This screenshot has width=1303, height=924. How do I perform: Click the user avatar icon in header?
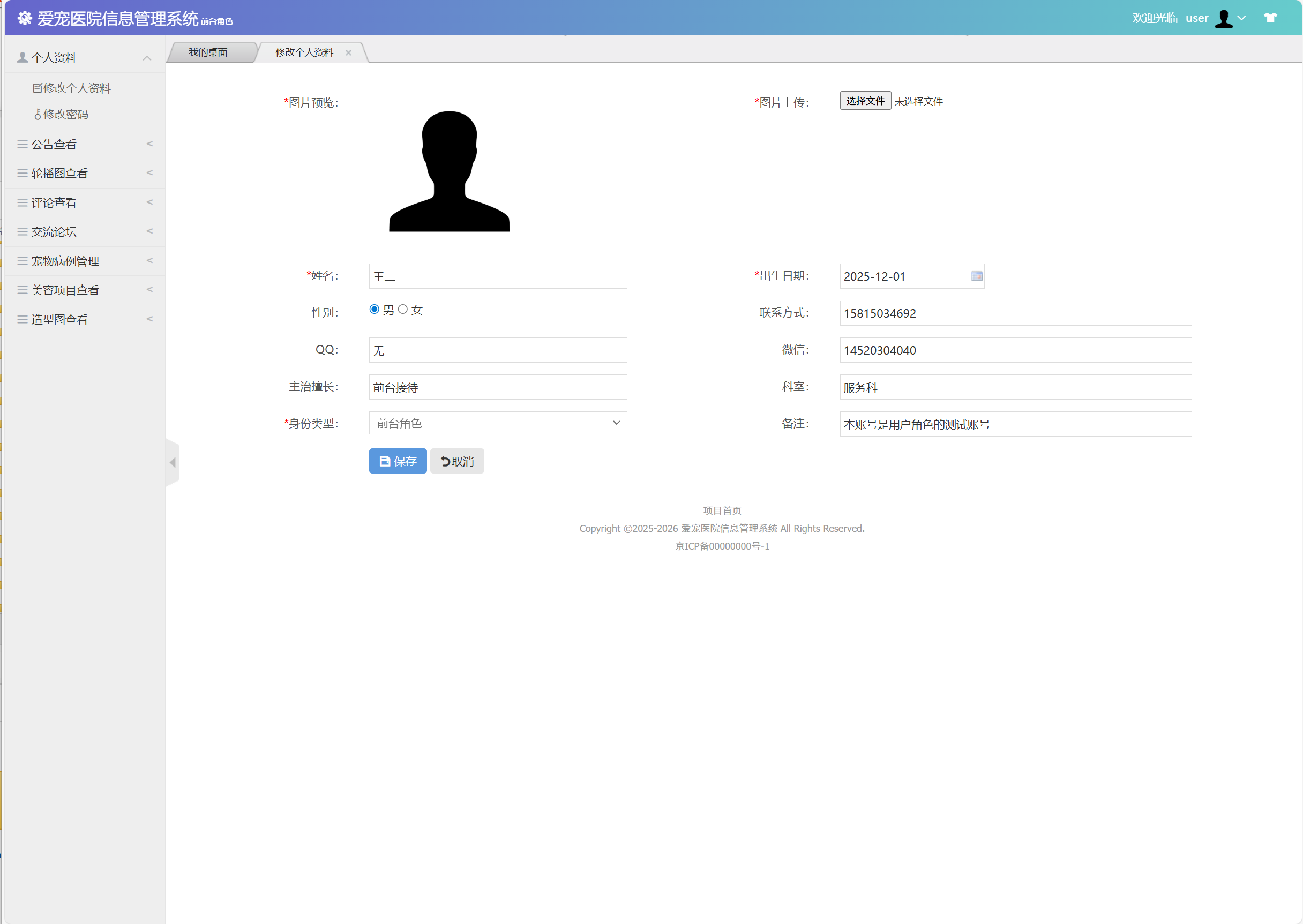coord(1223,19)
